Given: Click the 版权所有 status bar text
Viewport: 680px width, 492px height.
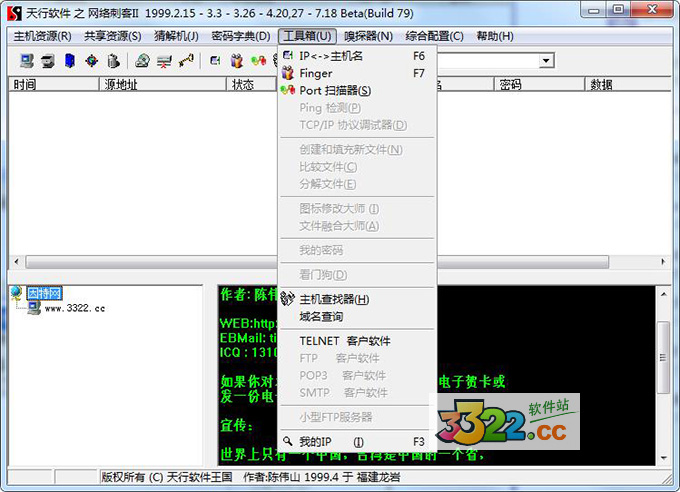Looking at the screenshot, I should pyautogui.click(x=167, y=477).
